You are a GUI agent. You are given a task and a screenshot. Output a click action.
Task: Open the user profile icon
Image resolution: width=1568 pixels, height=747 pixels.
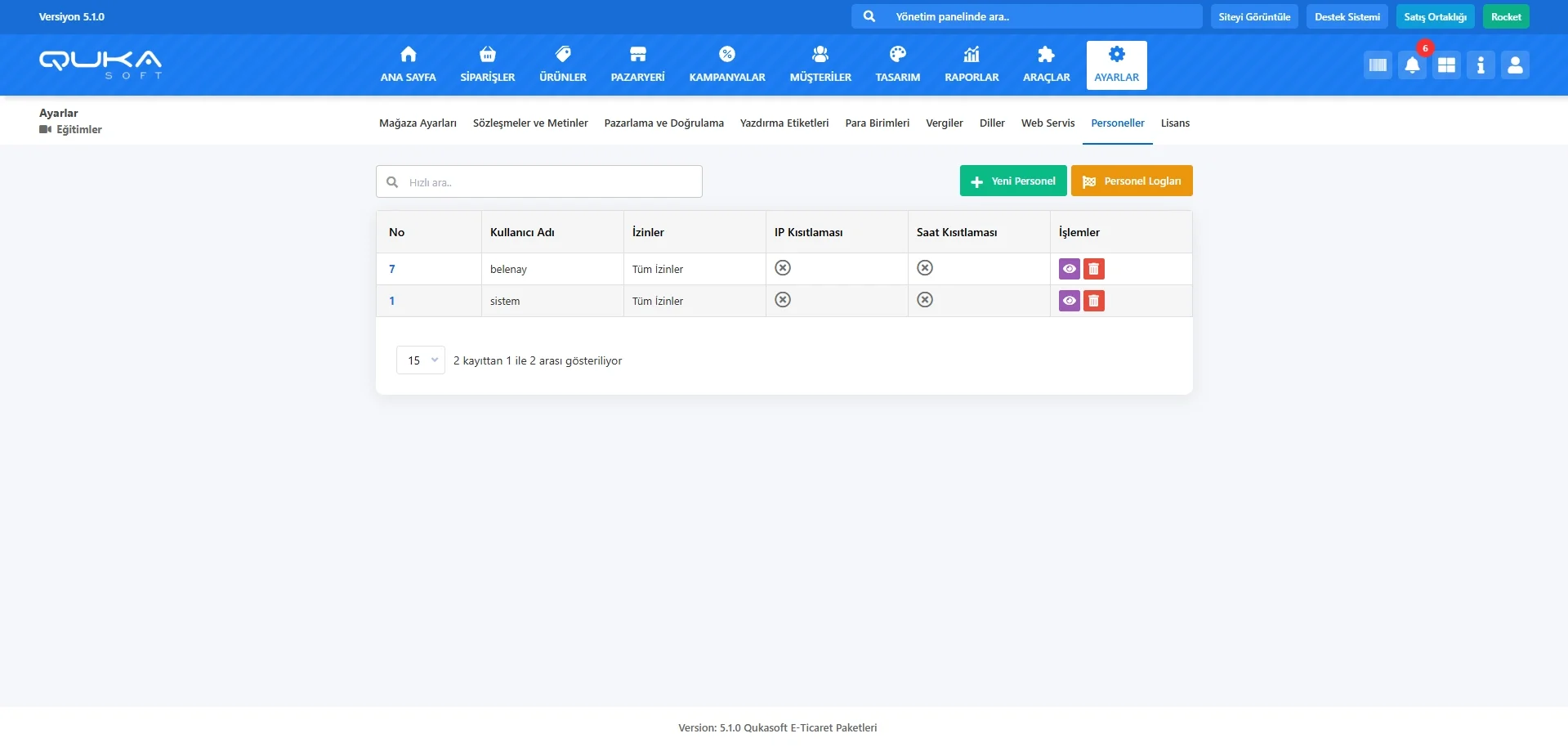(x=1515, y=65)
